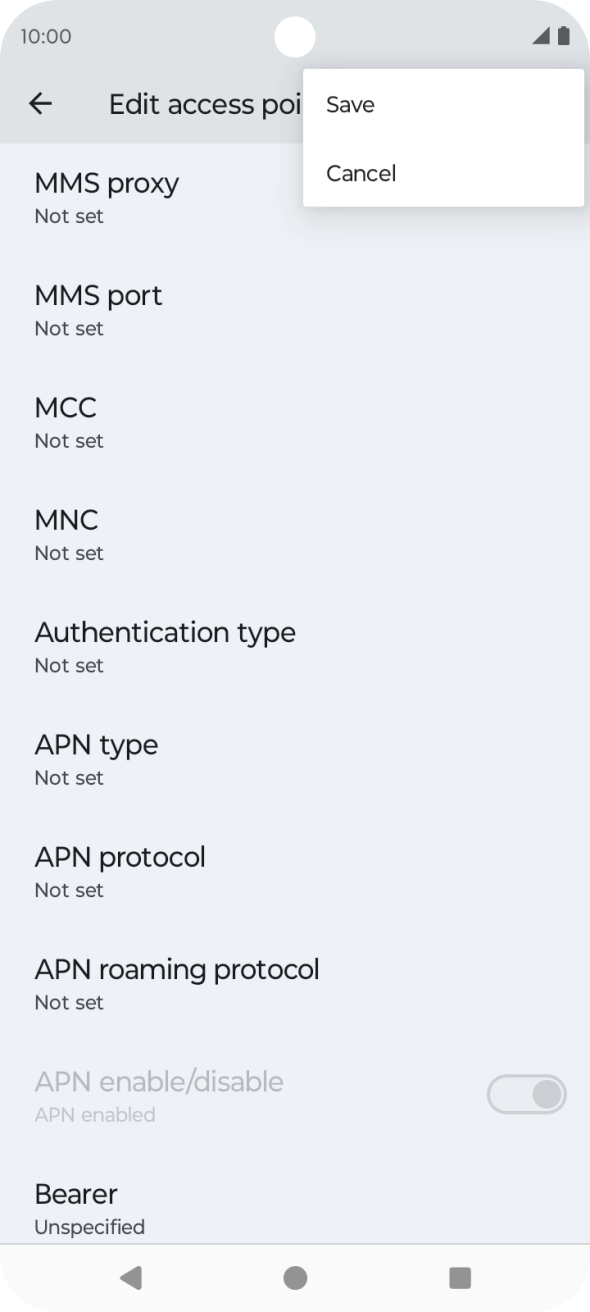Tap the Android home circle button
Viewport: 590px width, 1312px height.
(x=295, y=1277)
